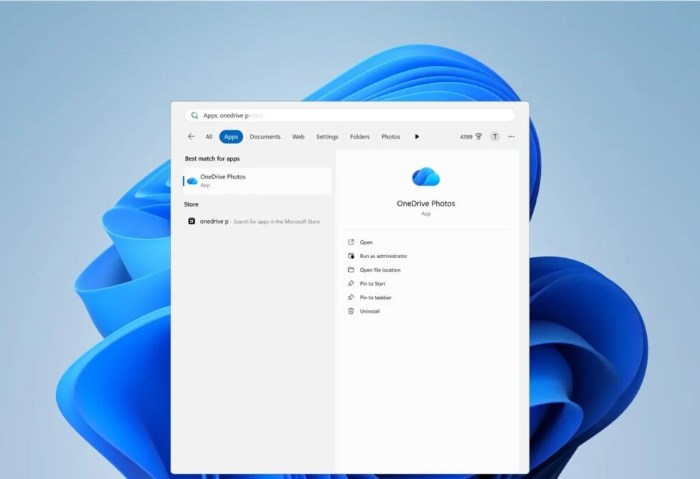Click the large OneDrive Photos cloud icon

tap(426, 177)
